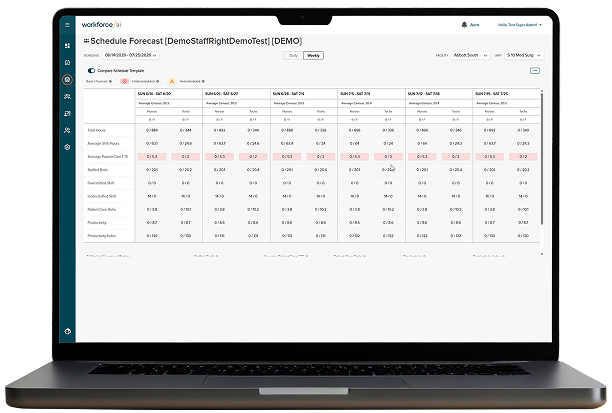This screenshot has height=413, width=612.
Task: Click the 'Productivity Index' row label
Action: click(101, 236)
